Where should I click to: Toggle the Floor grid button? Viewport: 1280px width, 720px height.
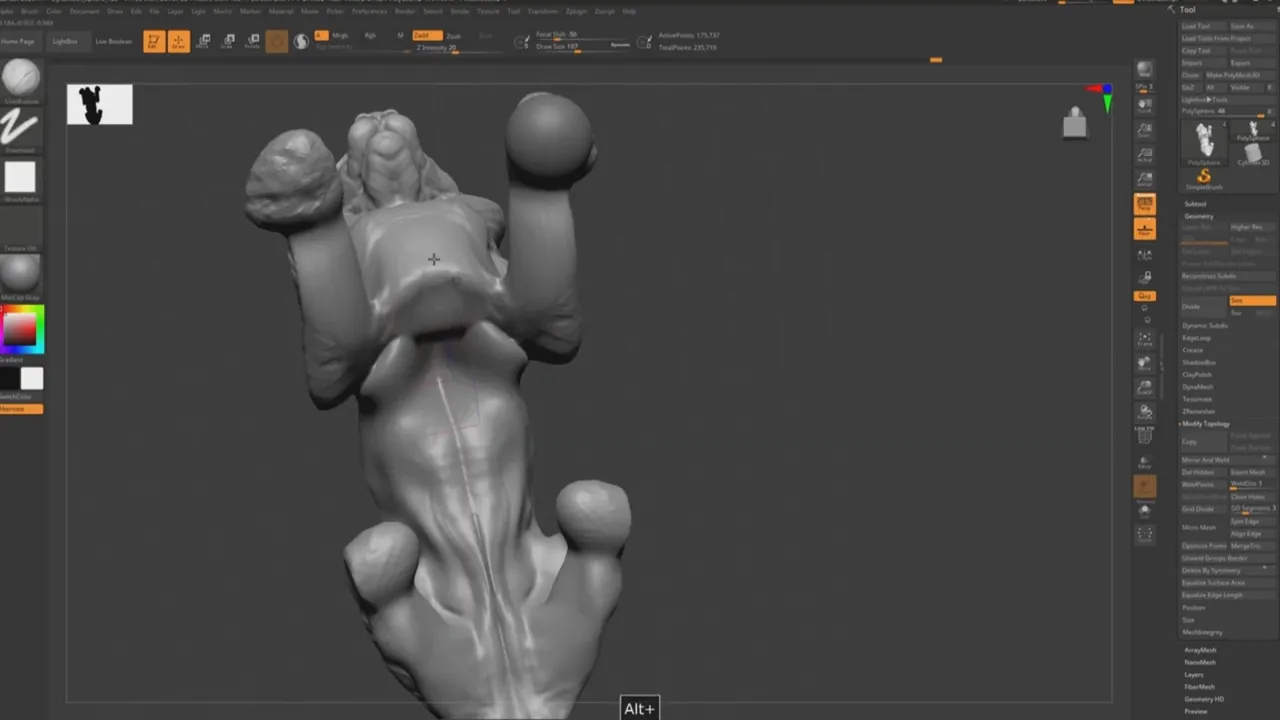(x=1145, y=230)
